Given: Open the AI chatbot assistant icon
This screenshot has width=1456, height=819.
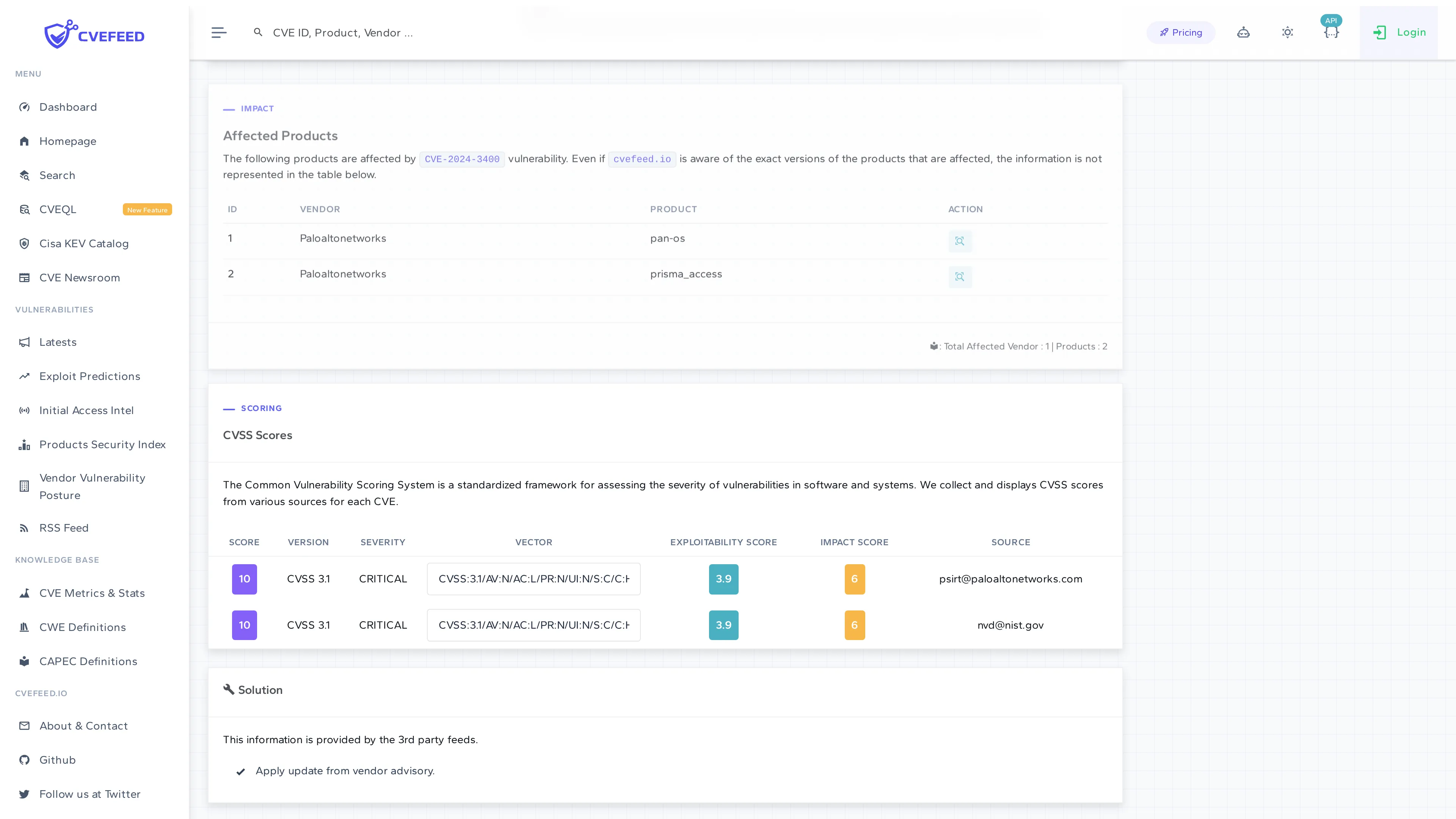Looking at the screenshot, I should pos(1244,32).
